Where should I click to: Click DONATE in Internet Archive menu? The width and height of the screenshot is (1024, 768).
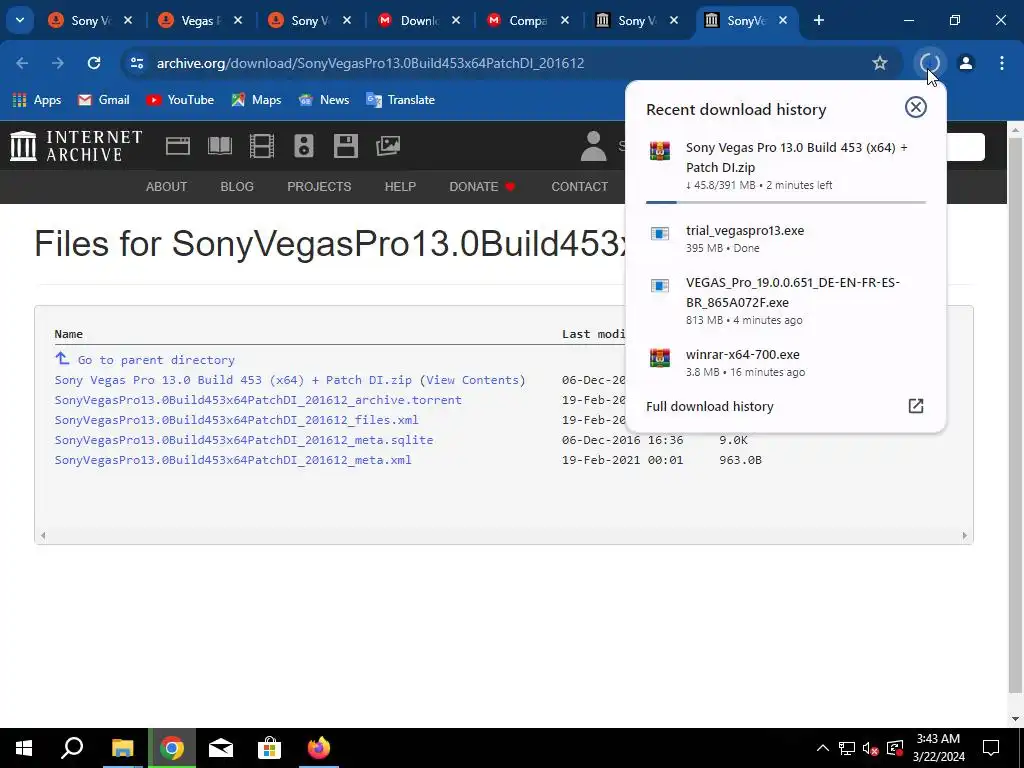coord(482,187)
